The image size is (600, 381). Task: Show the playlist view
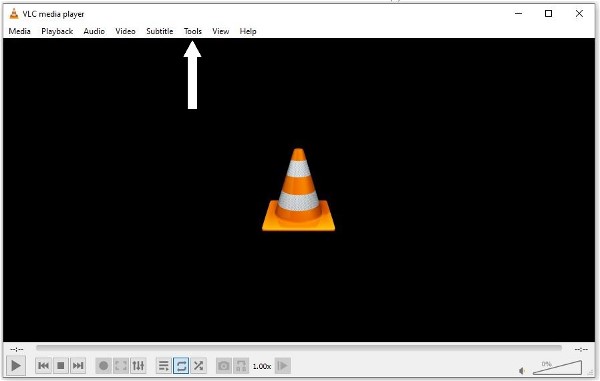tap(164, 366)
